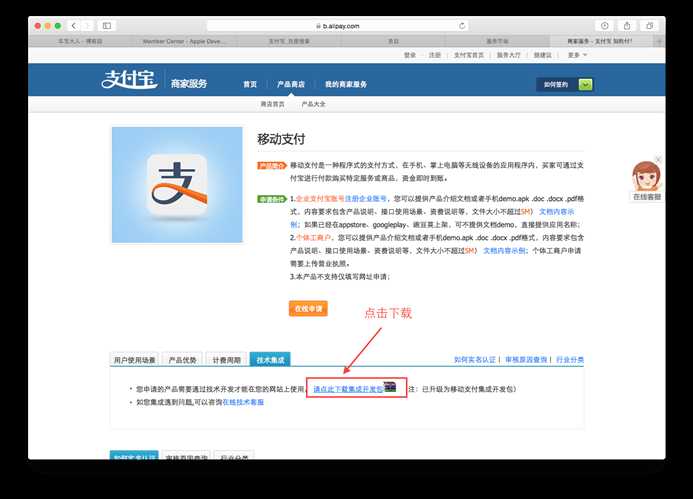The width and height of the screenshot is (693, 499).
Task: Click the 提建议 link
Action: pos(542,55)
